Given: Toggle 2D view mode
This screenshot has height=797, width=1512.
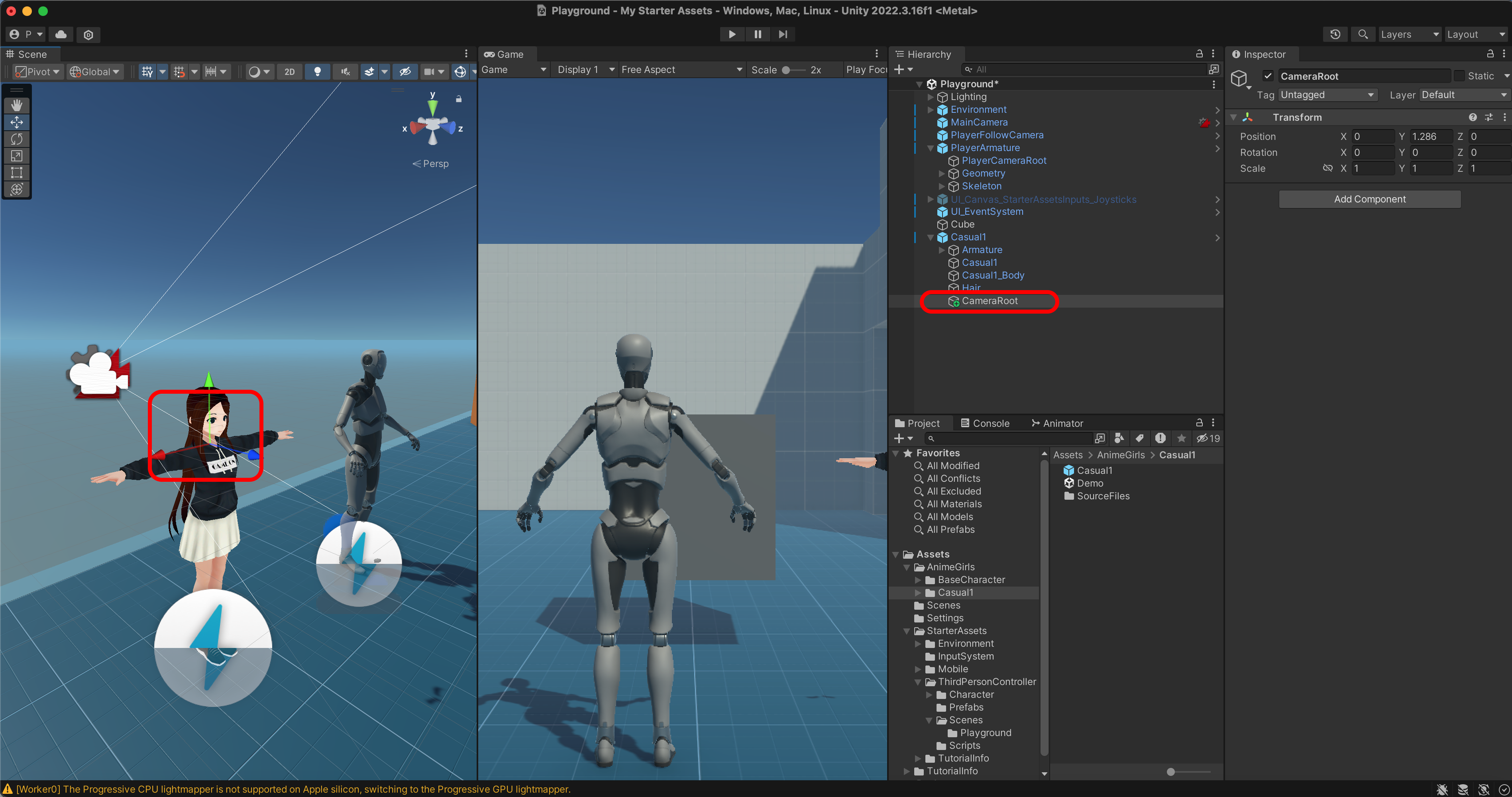Looking at the screenshot, I should pyautogui.click(x=289, y=72).
